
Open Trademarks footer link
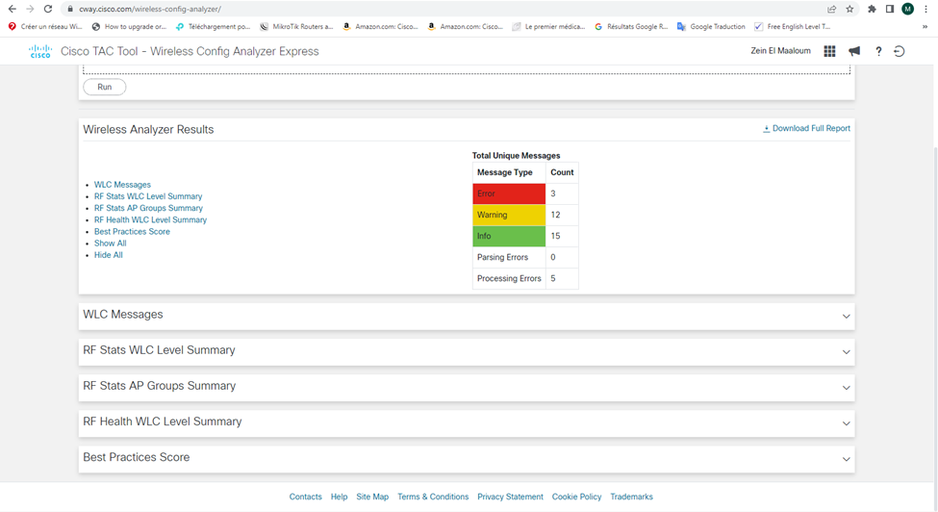tap(632, 497)
